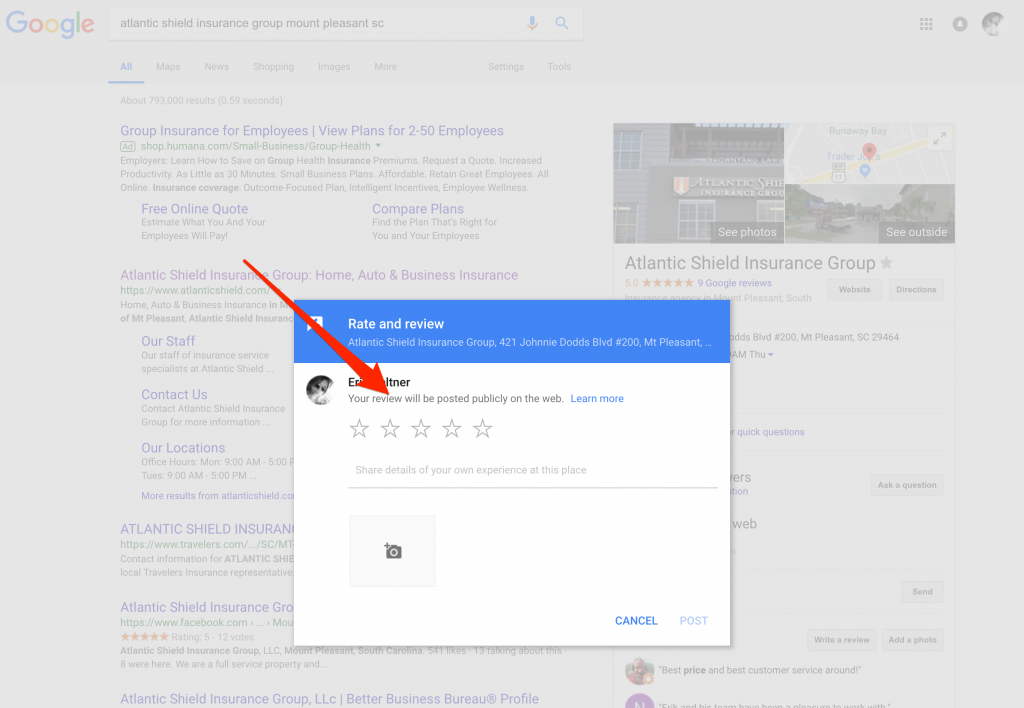Image resolution: width=1024 pixels, height=708 pixels.
Task: Open More results from atlanticshield link
Action: [x=217, y=496]
